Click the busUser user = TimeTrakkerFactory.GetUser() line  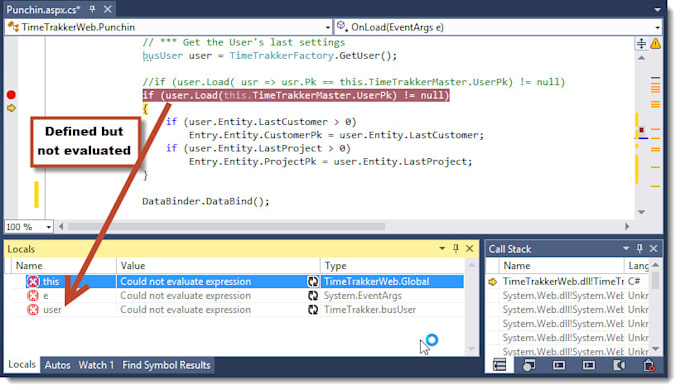pyautogui.click(x=269, y=56)
